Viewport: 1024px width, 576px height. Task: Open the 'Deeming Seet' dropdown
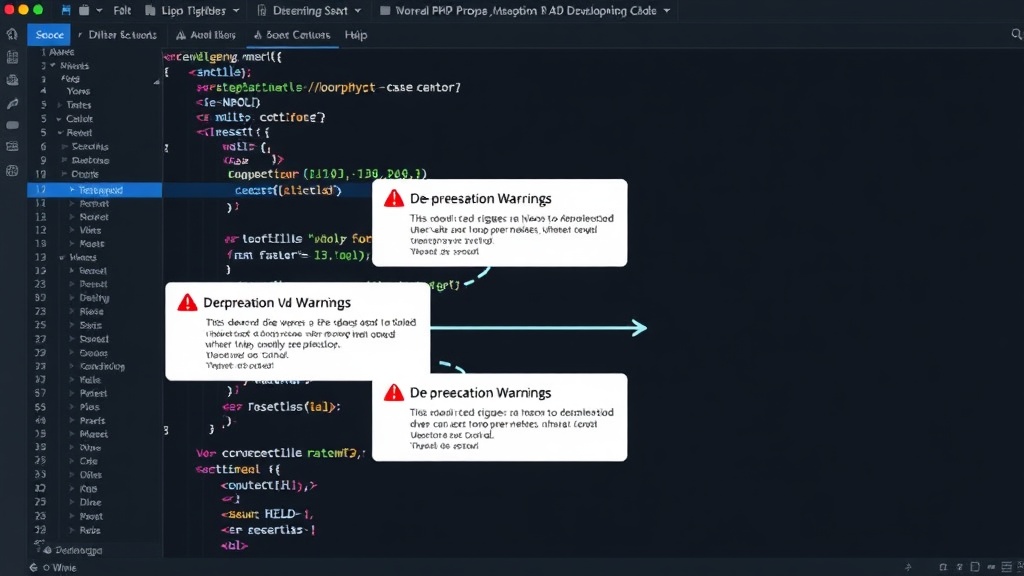tap(309, 10)
